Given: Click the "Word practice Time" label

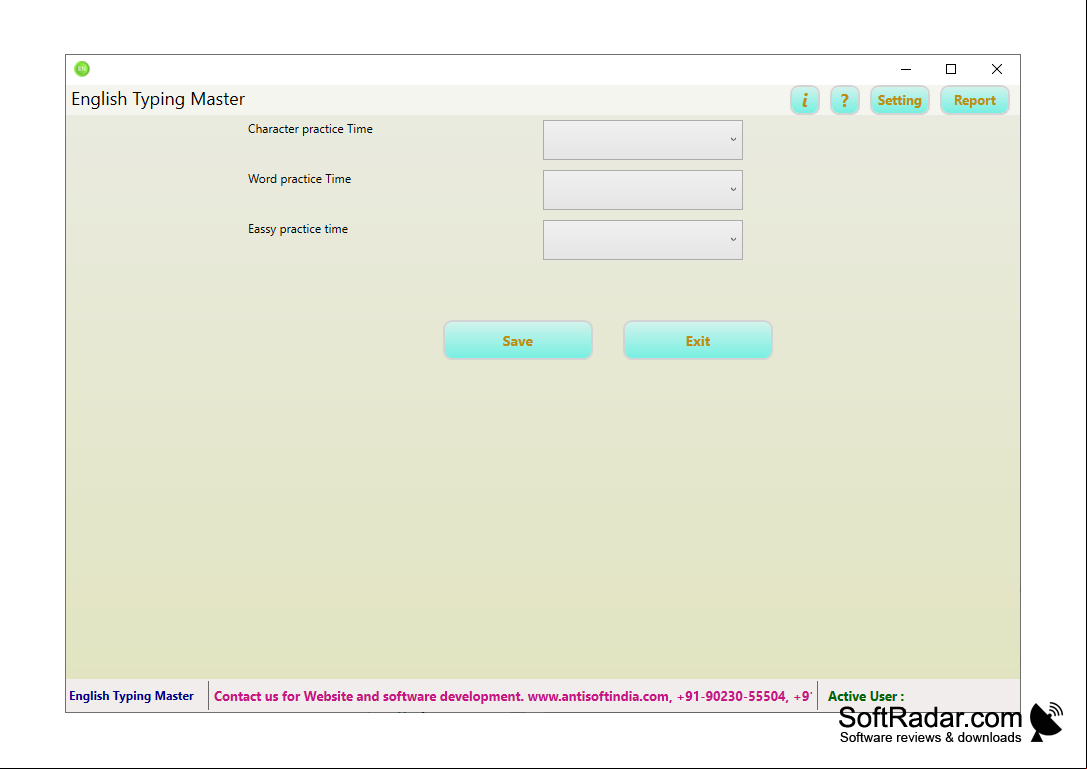Looking at the screenshot, I should coord(299,179).
